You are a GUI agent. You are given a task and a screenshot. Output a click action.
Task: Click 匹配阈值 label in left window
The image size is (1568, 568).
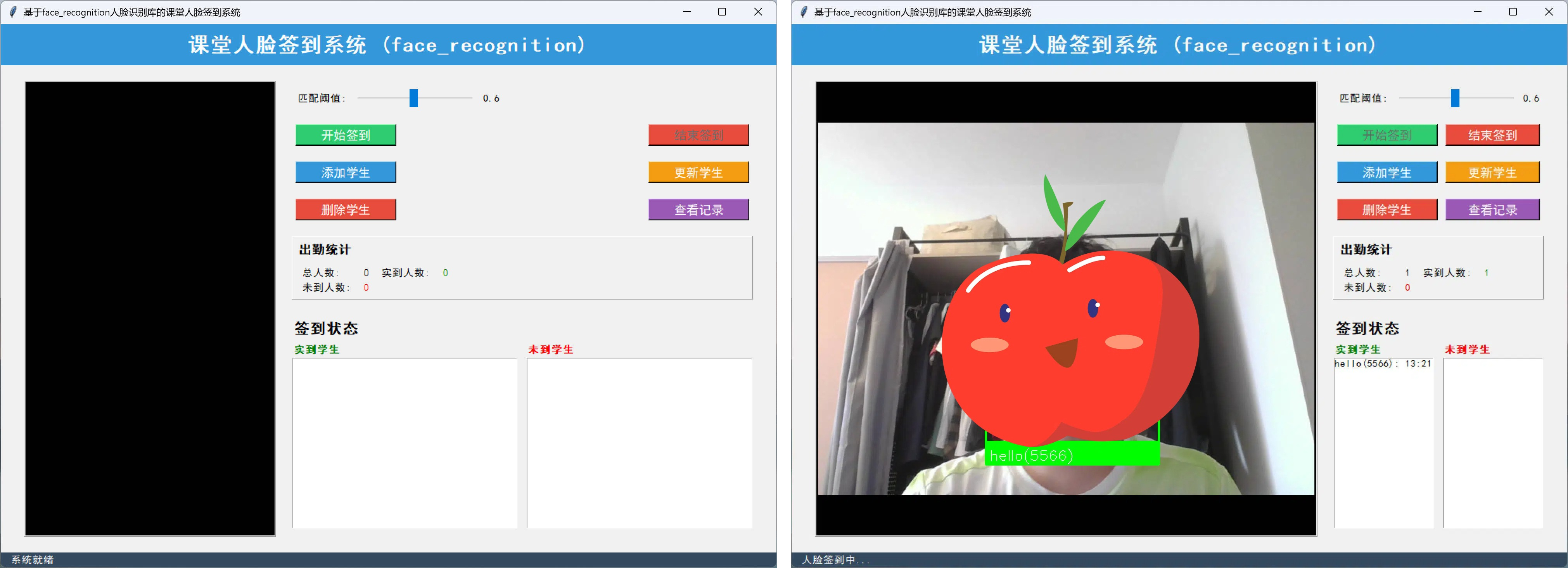point(322,98)
